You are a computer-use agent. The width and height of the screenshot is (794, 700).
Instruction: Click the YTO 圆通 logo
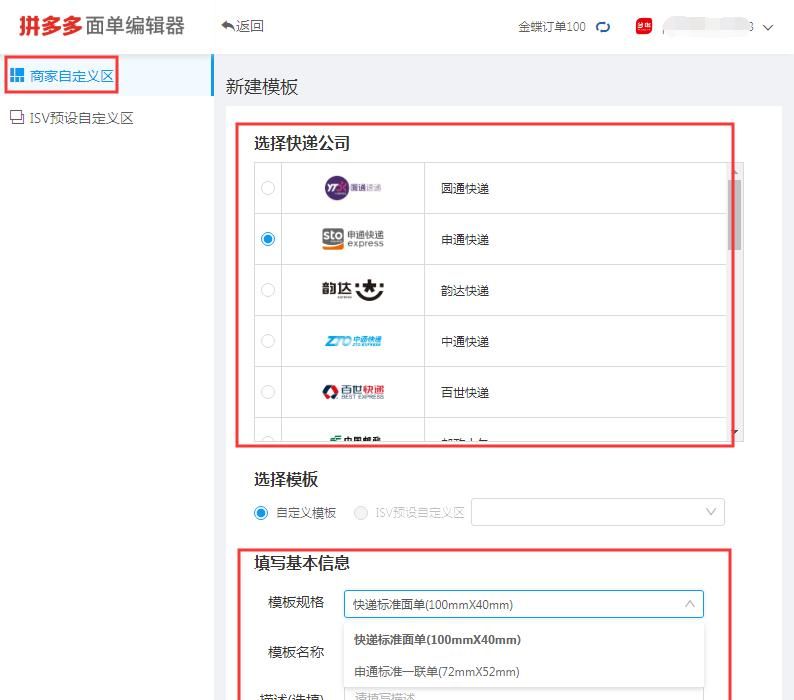353,188
